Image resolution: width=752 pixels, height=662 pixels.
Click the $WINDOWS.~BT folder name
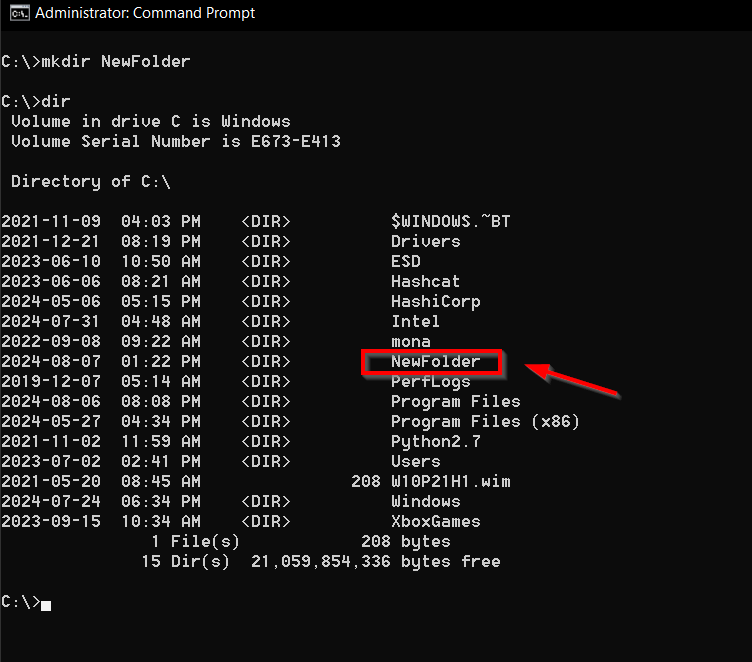tap(450, 221)
